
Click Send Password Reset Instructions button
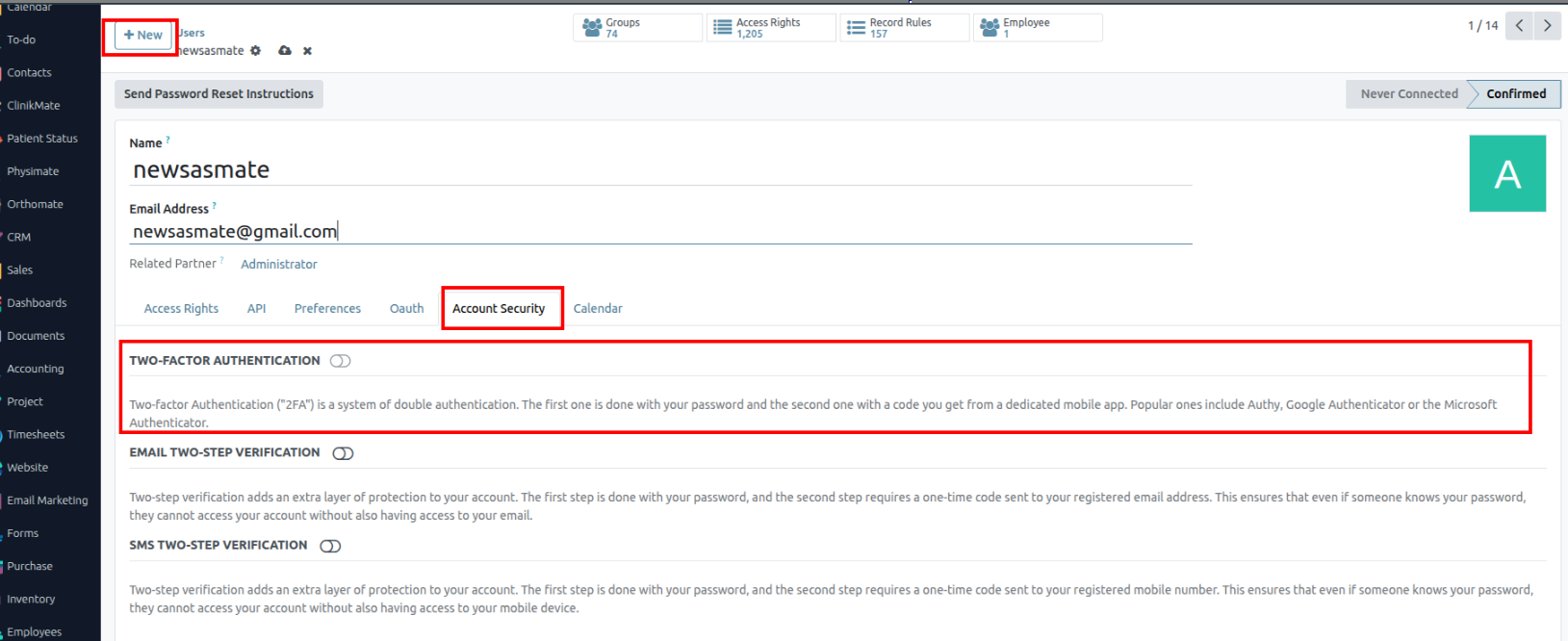(218, 94)
